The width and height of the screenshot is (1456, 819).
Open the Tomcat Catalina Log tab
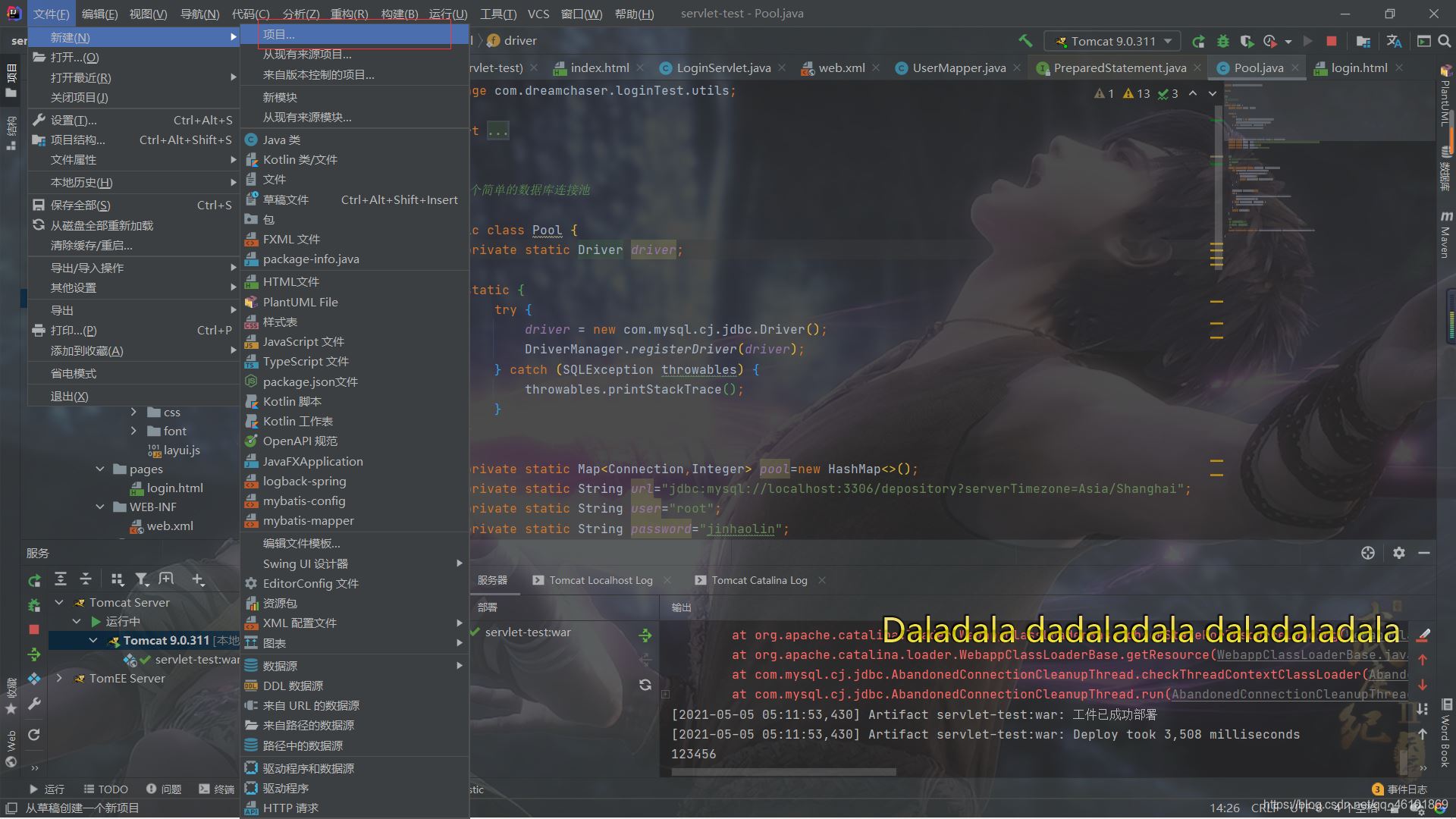tap(758, 580)
